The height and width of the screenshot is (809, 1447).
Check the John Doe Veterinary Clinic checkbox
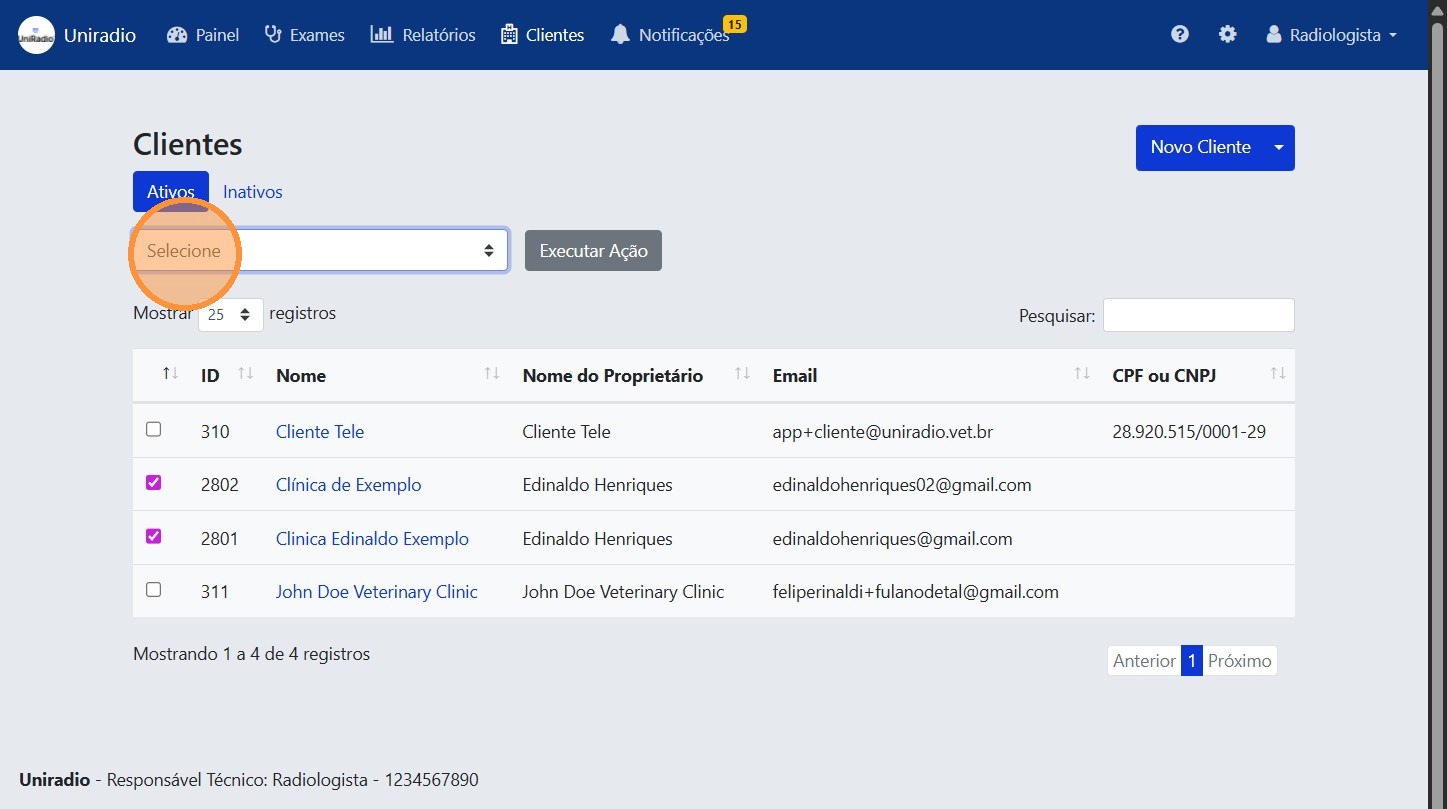(x=153, y=589)
